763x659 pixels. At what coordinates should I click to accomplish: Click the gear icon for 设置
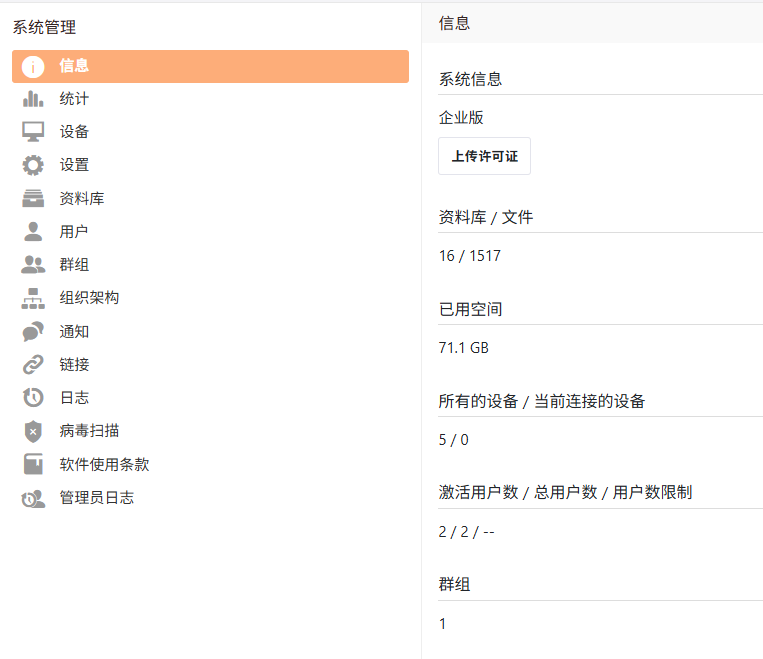coord(33,165)
